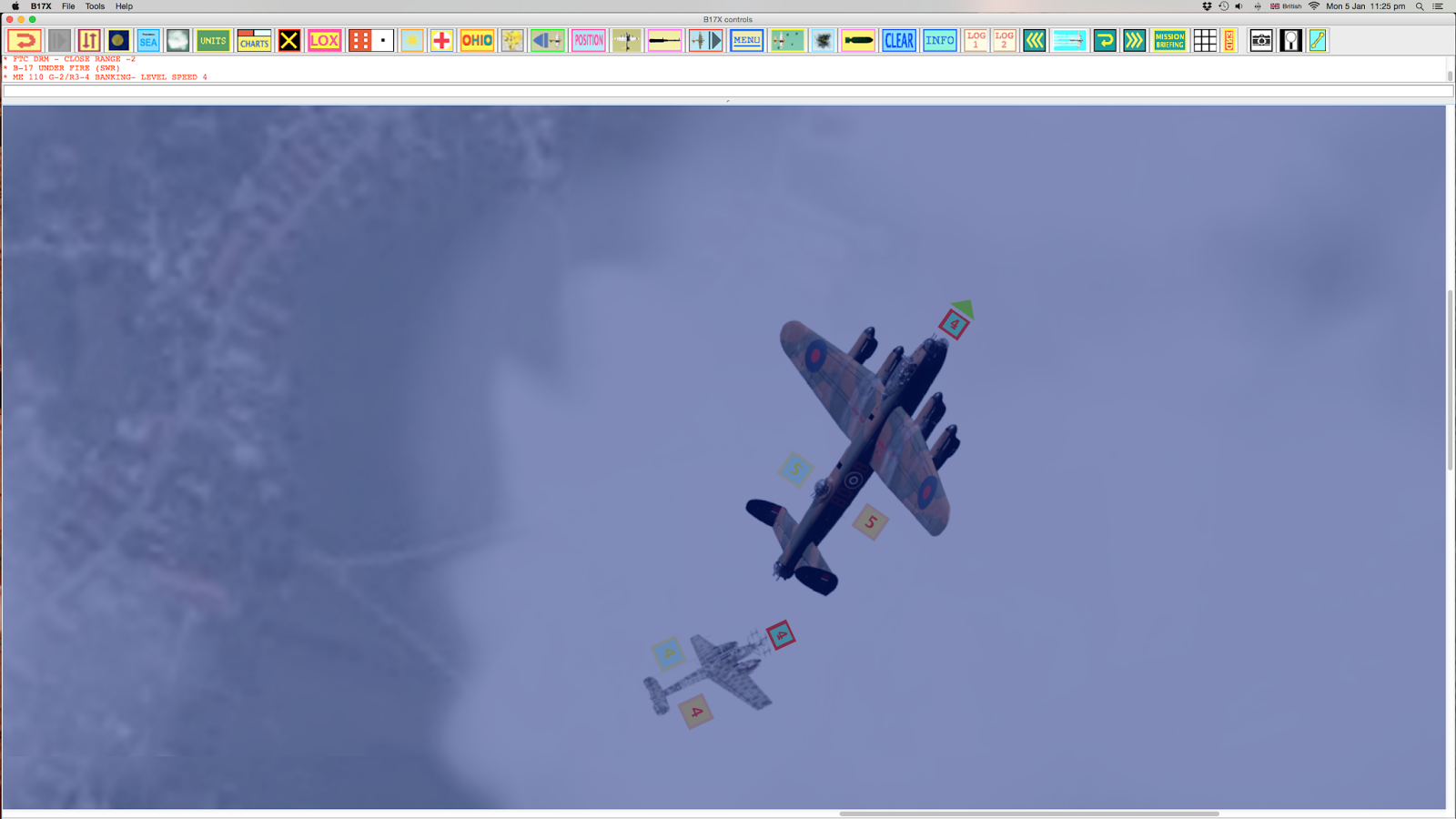The height and width of the screenshot is (819, 1456).
Task: Click the blue CLEAR button
Action: [x=899, y=40]
